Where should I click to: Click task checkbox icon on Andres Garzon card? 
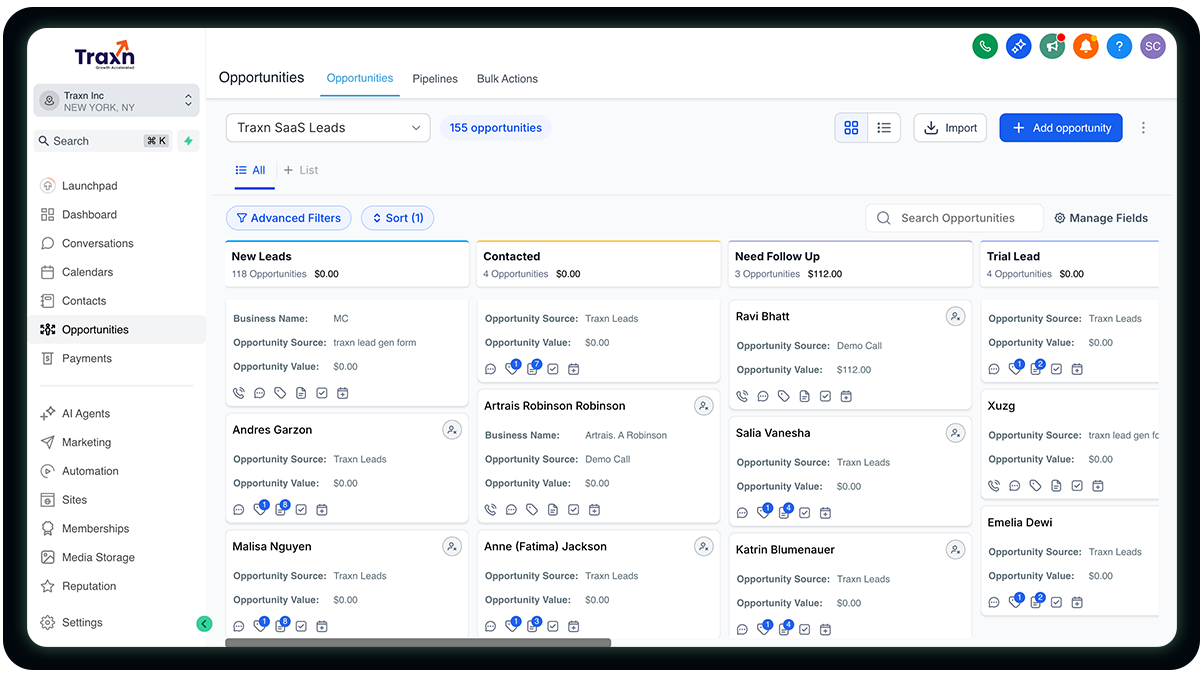tap(301, 510)
